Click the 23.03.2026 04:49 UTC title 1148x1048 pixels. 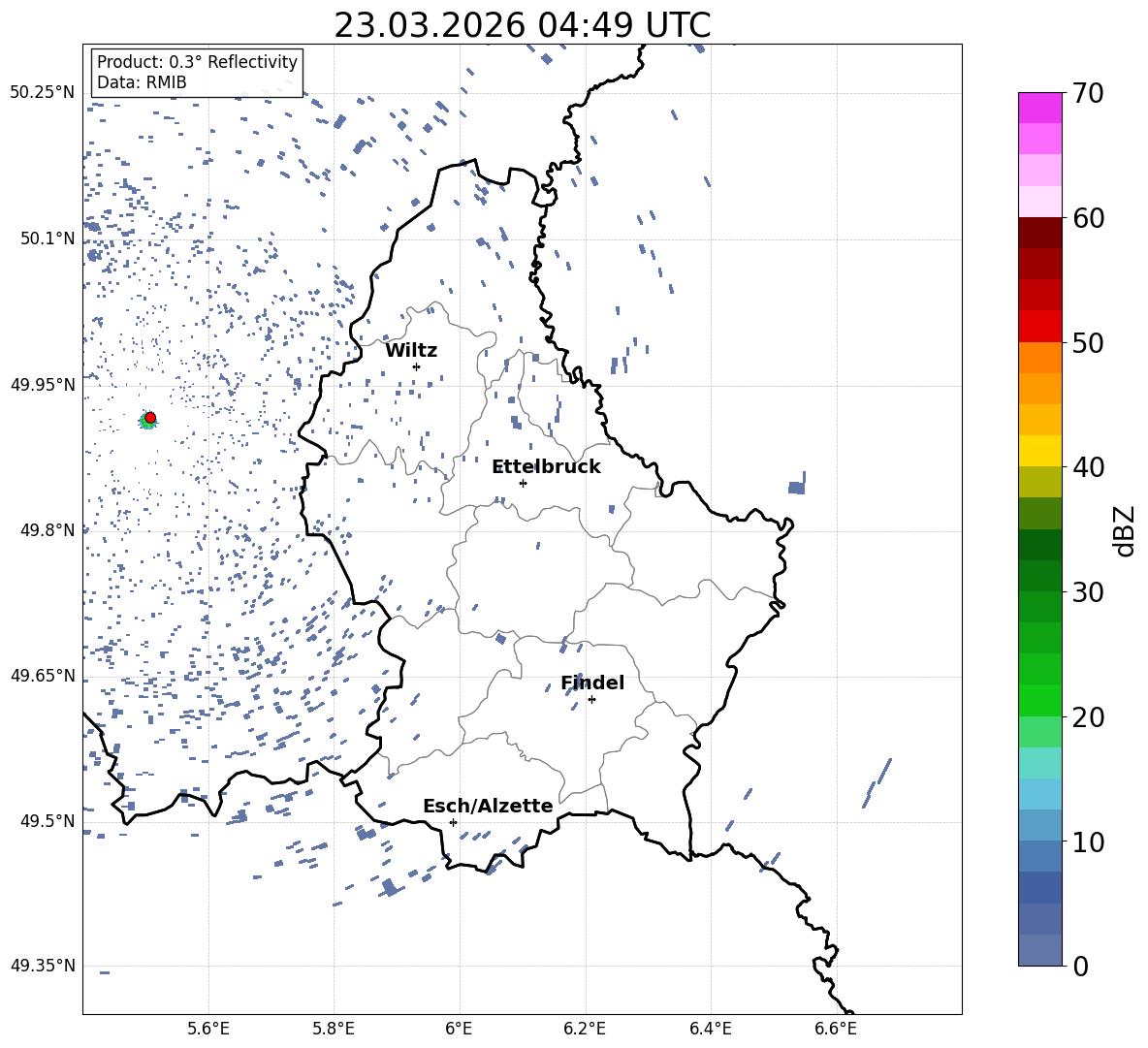click(522, 25)
